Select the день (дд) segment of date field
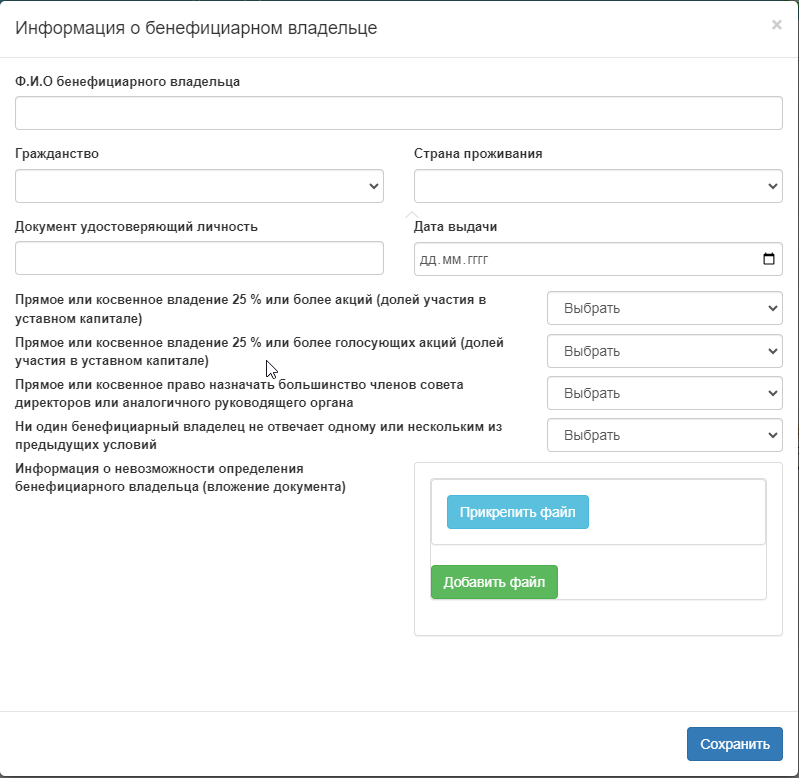799x778 pixels. [428, 260]
